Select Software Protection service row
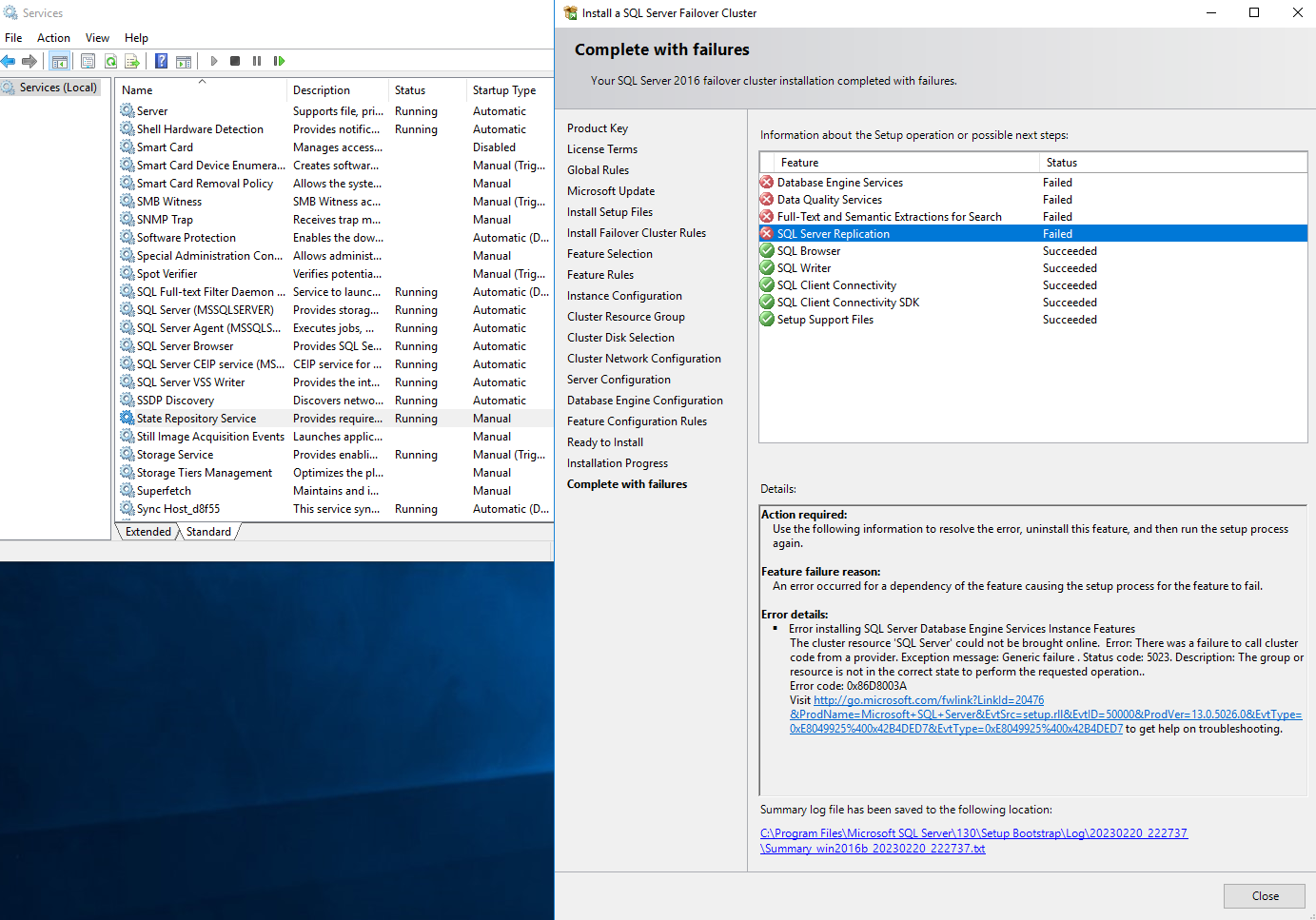1316x920 pixels. (x=335, y=238)
